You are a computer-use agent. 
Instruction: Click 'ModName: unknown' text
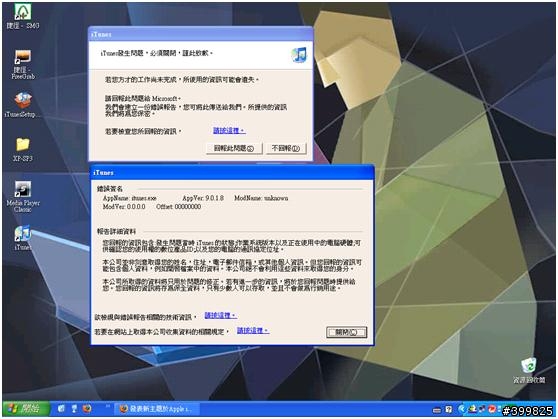261,198
